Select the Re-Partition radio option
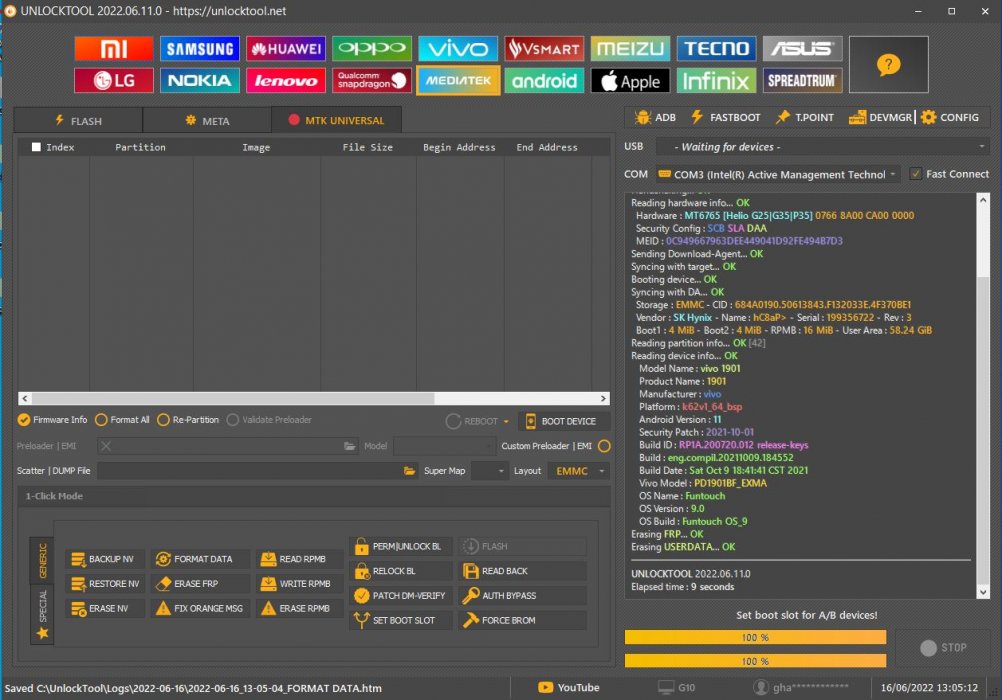1002x700 pixels. coord(188,420)
